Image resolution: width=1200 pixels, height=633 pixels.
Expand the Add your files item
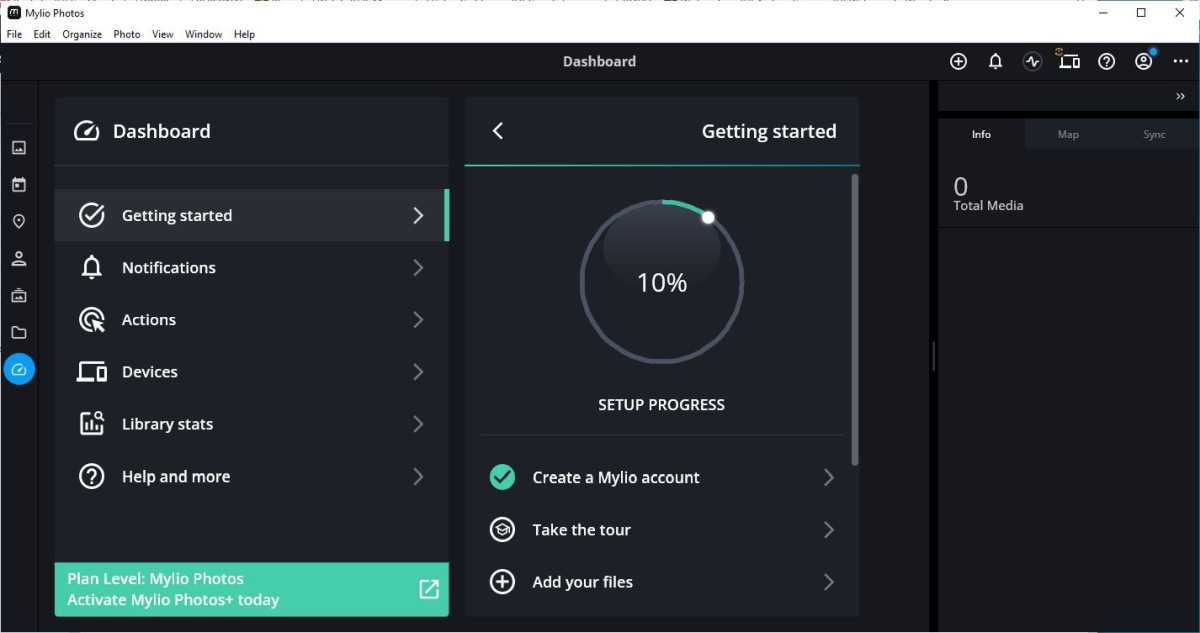coord(662,581)
